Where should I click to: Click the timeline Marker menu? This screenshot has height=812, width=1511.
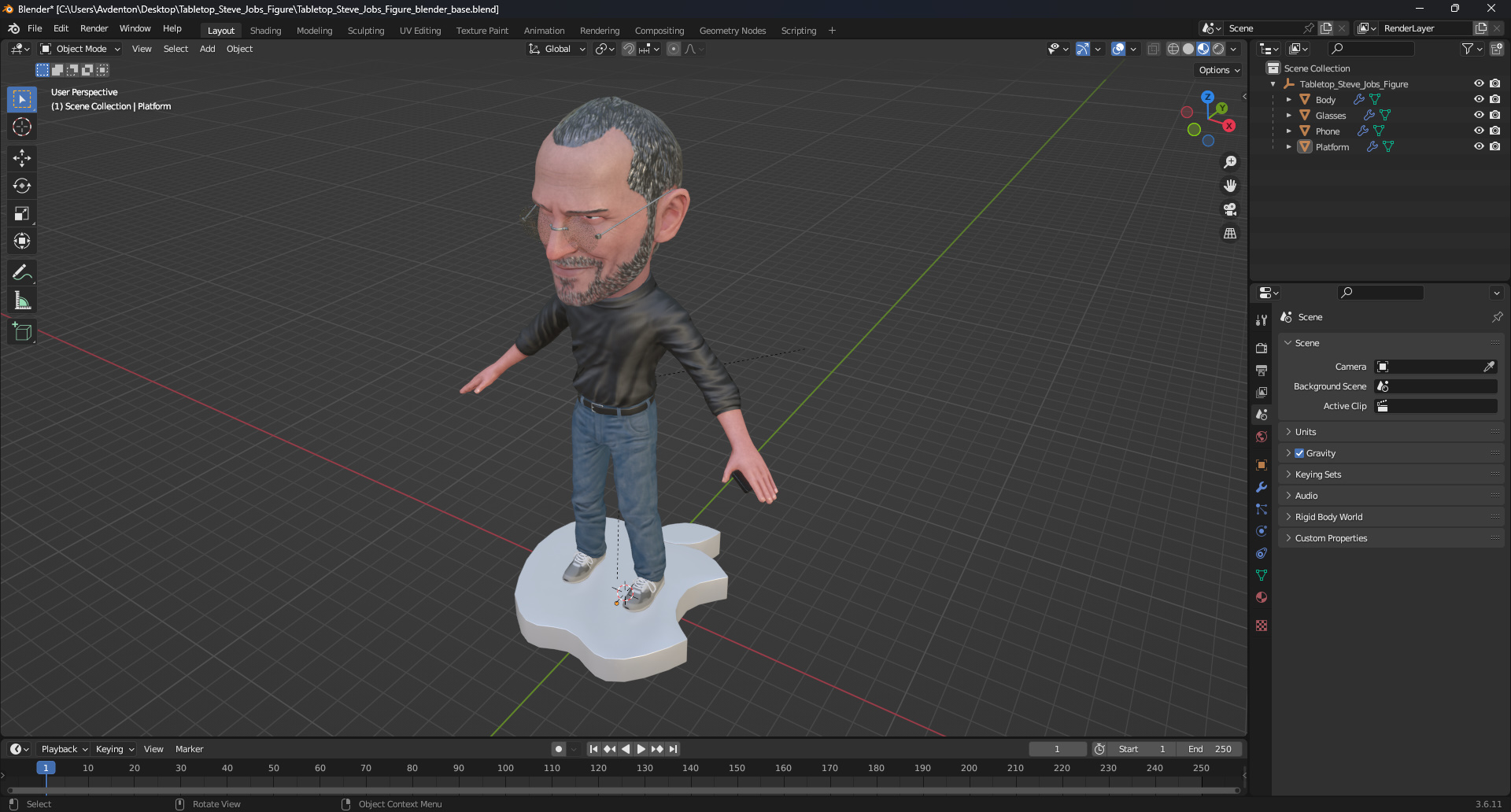tap(189, 749)
